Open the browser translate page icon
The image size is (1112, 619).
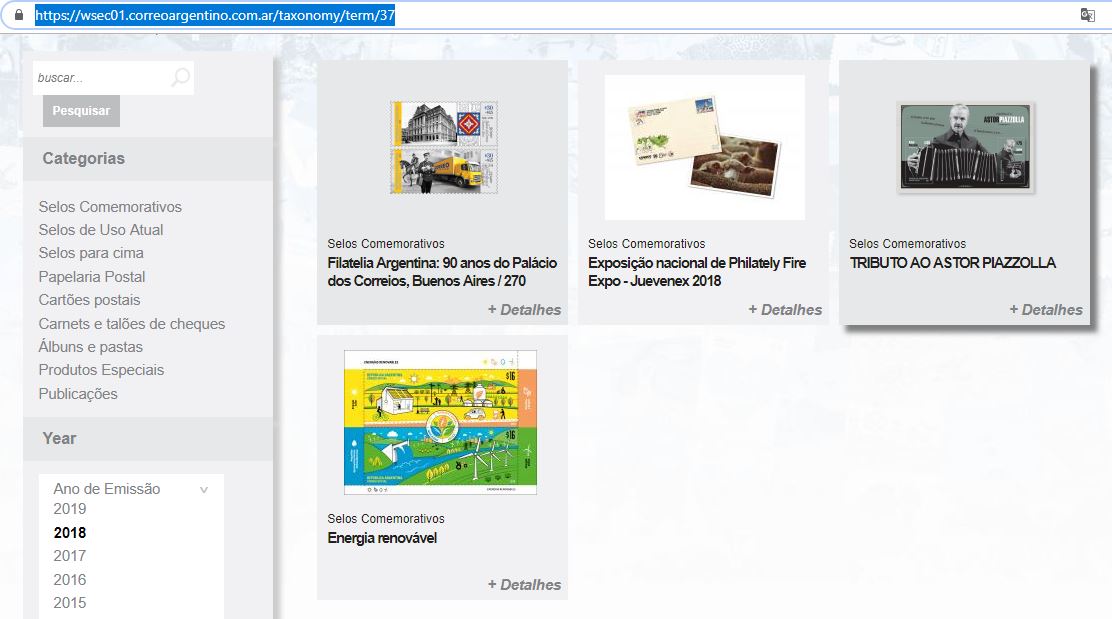[1087, 15]
